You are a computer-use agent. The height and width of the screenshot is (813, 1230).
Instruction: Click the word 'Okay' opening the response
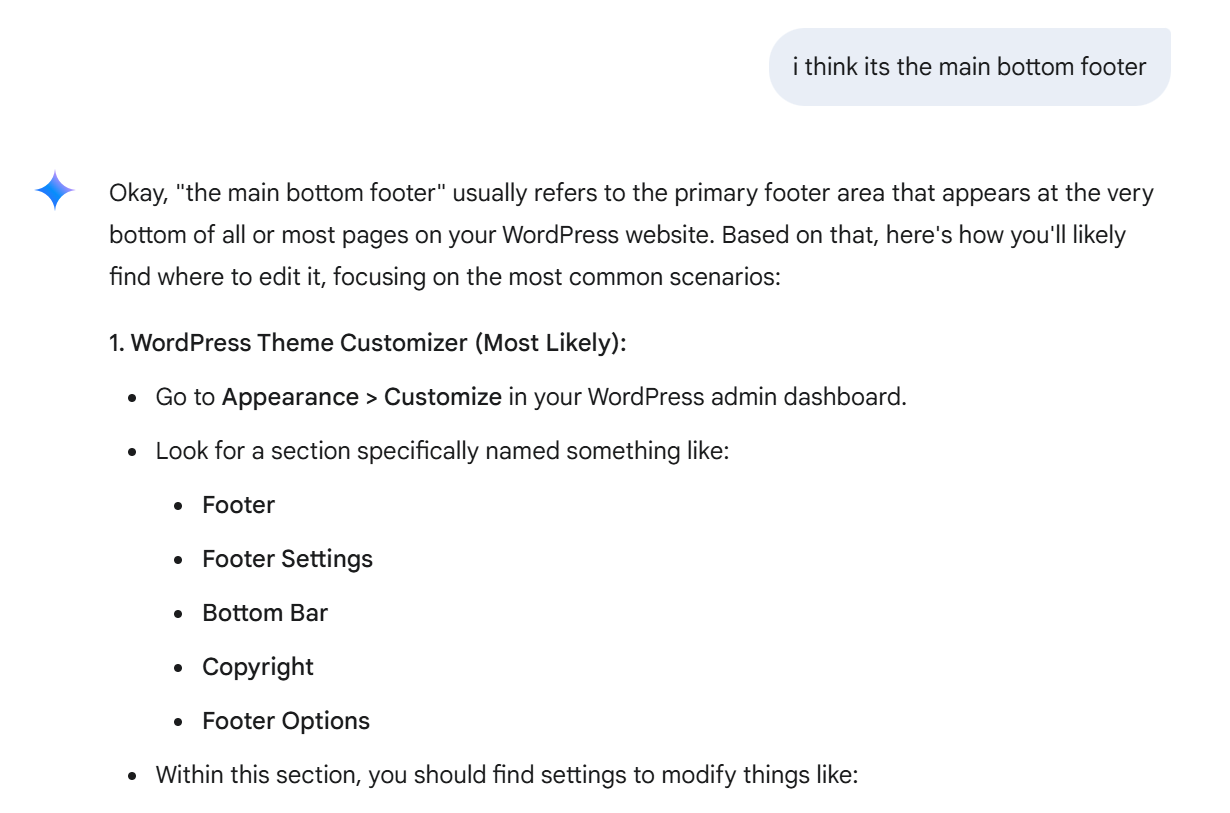pos(138,193)
